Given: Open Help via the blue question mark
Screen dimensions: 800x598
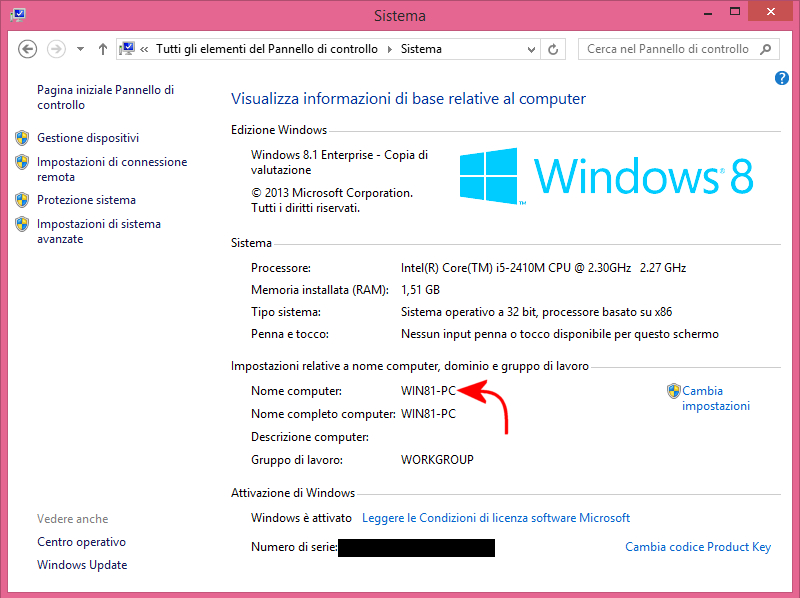Looking at the screenshot, I should (x=782, y=78).
